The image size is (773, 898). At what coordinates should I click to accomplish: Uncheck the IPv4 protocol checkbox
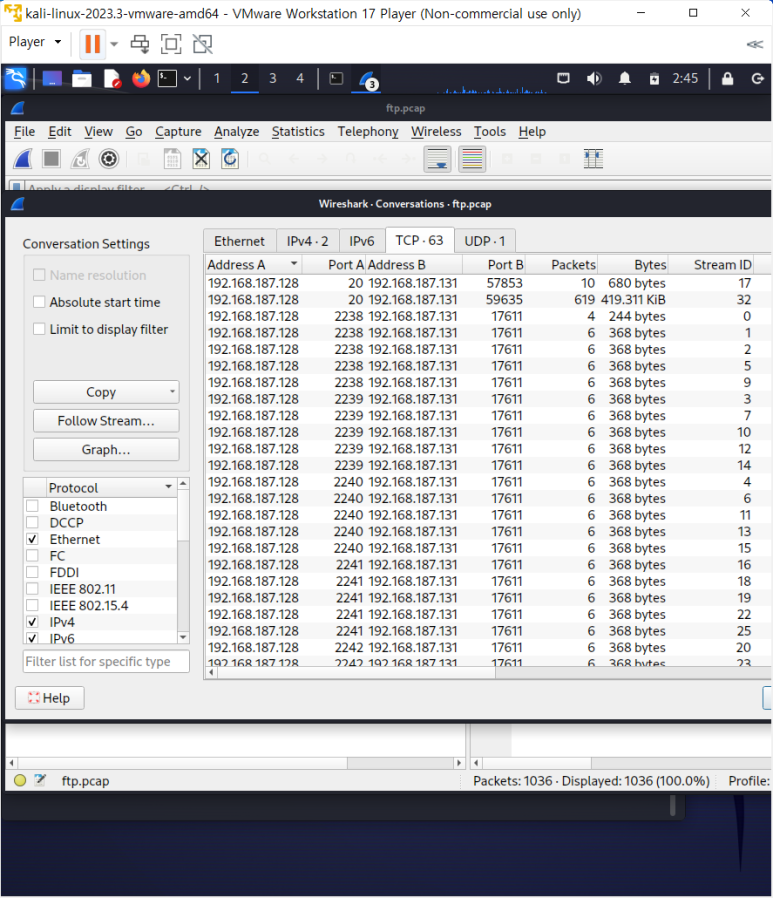click(x=33, y=622)
